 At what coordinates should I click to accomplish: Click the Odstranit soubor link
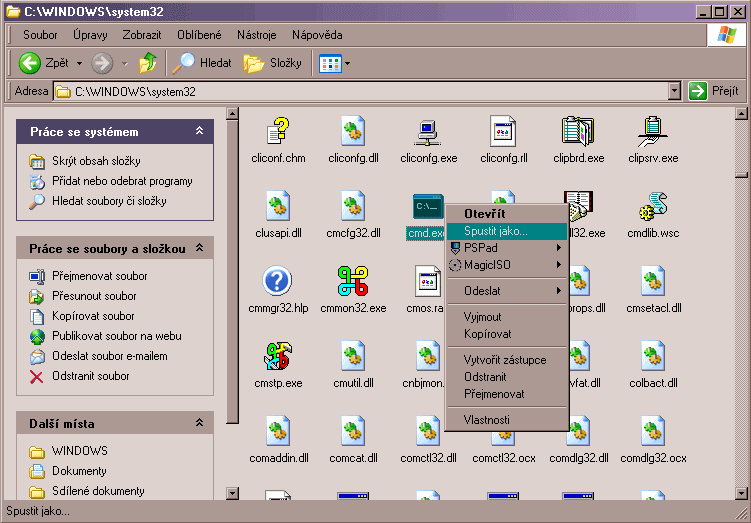coord(91,376)
